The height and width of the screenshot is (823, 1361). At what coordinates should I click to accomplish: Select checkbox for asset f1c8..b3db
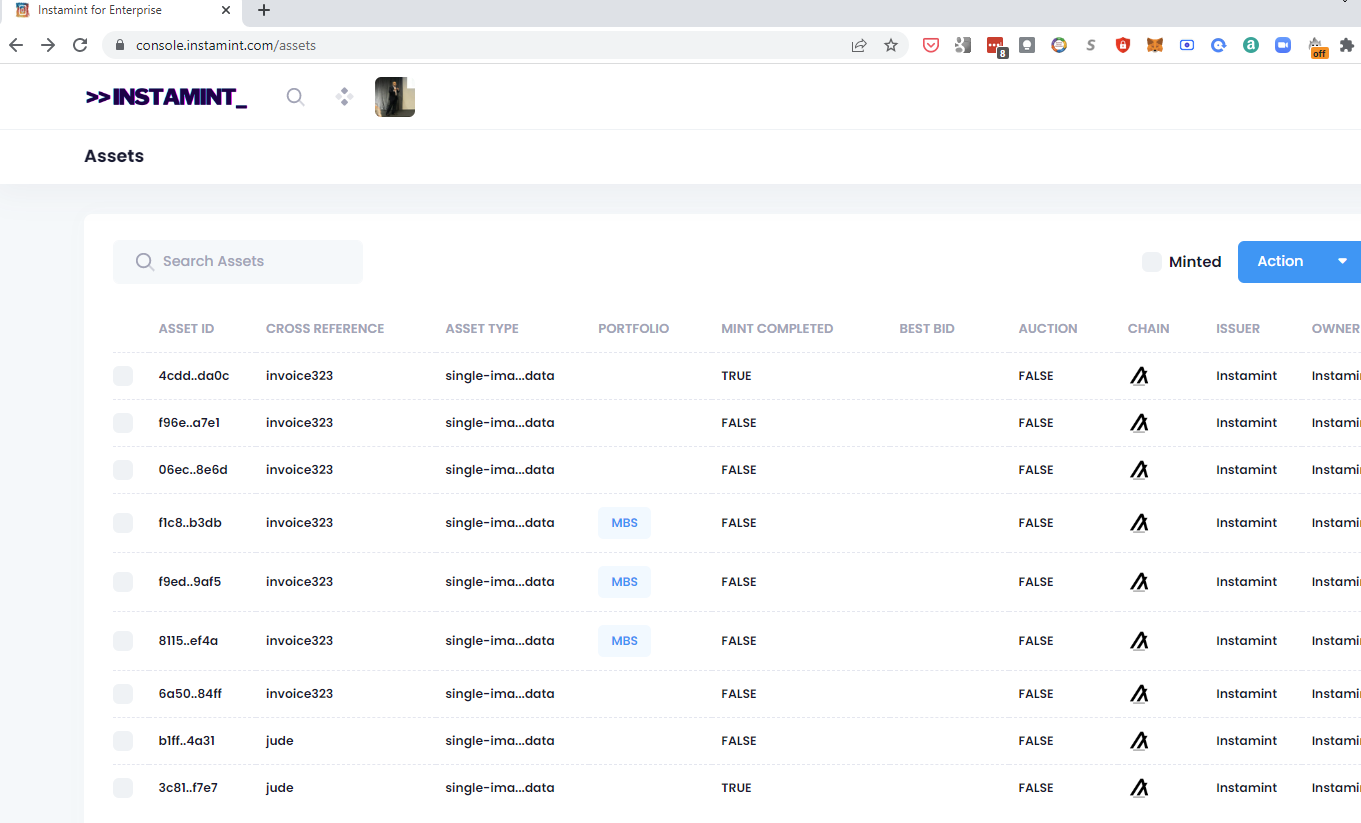coord(123,523)
